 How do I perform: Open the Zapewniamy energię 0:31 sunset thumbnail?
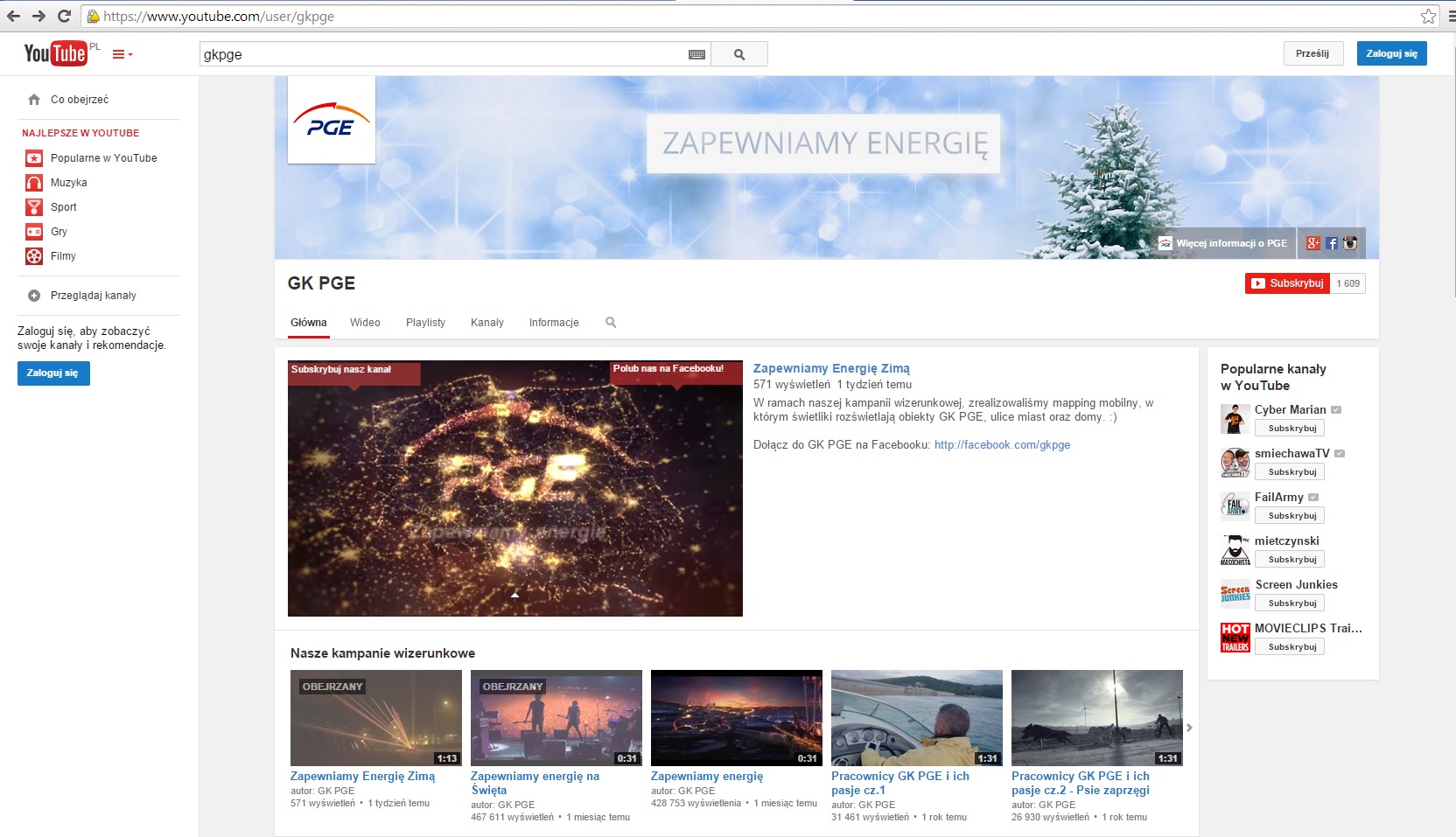737,718
